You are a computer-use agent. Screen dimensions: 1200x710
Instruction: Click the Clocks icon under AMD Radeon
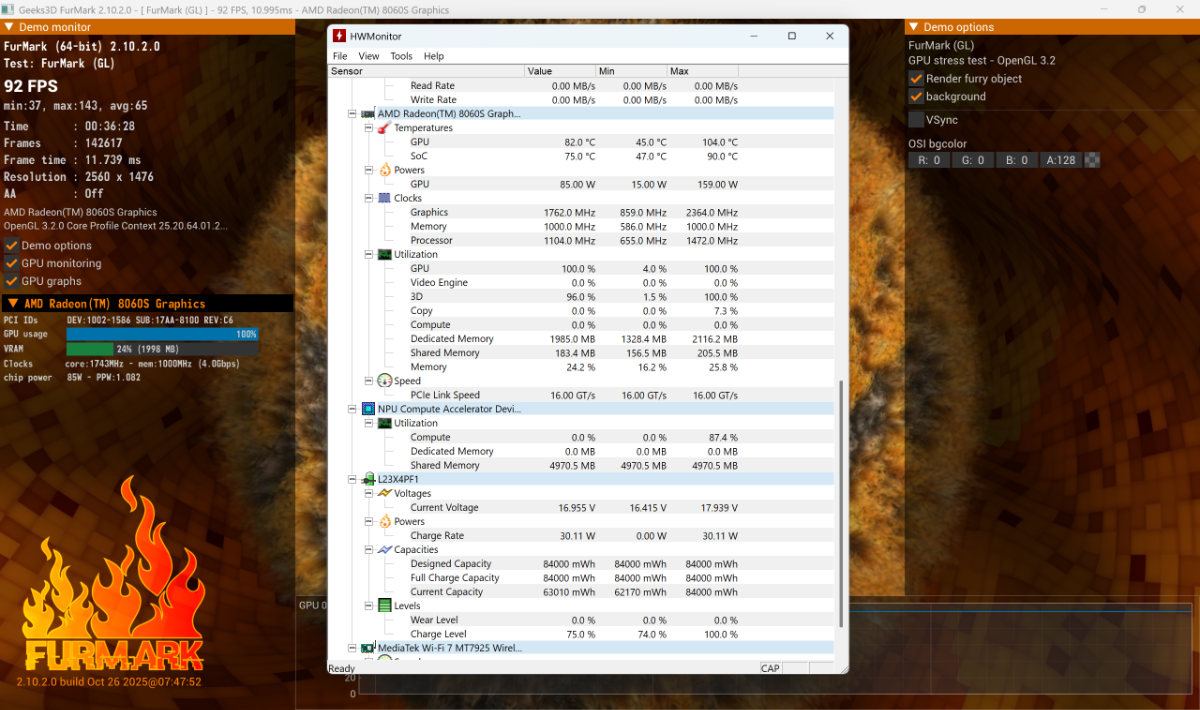(384, 198)
